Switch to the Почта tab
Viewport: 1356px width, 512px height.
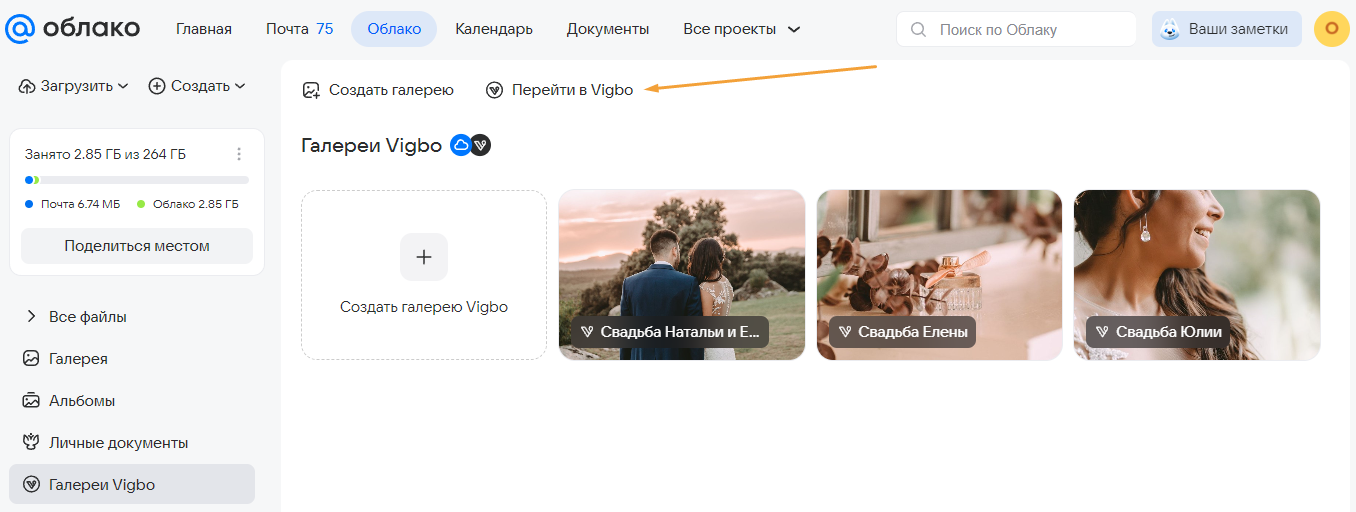tap(299, 29)
